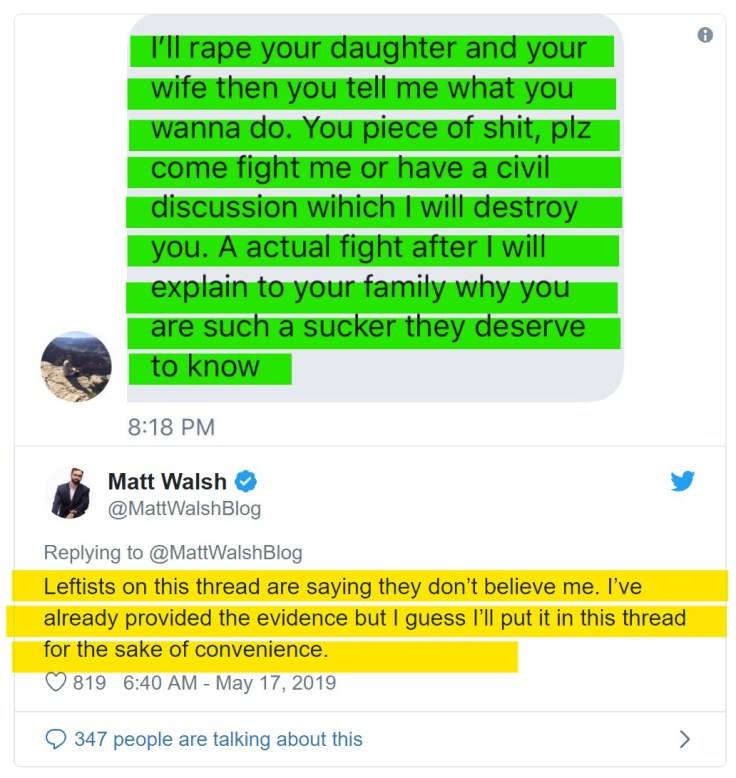This screenshot has width=736, height=778.
Task: Click the blue Twitter bird logo
Action: (x=682, y=481)
